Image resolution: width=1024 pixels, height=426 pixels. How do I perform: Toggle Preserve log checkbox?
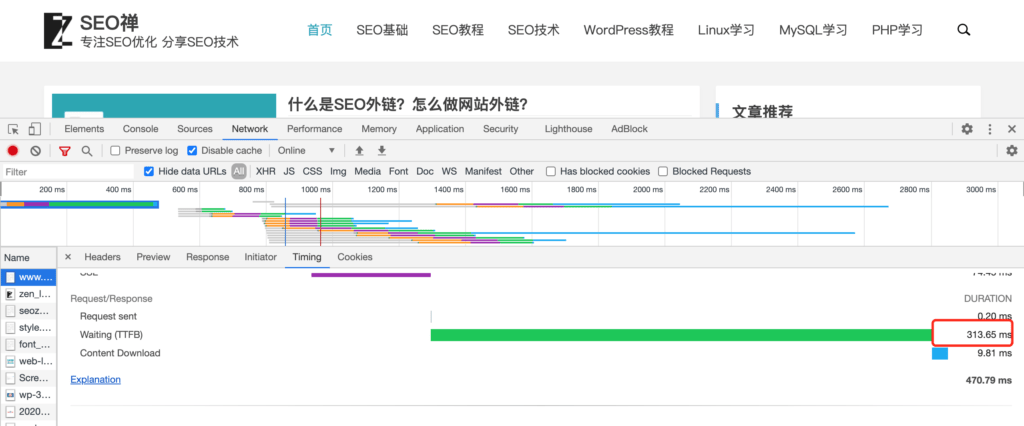116,151
